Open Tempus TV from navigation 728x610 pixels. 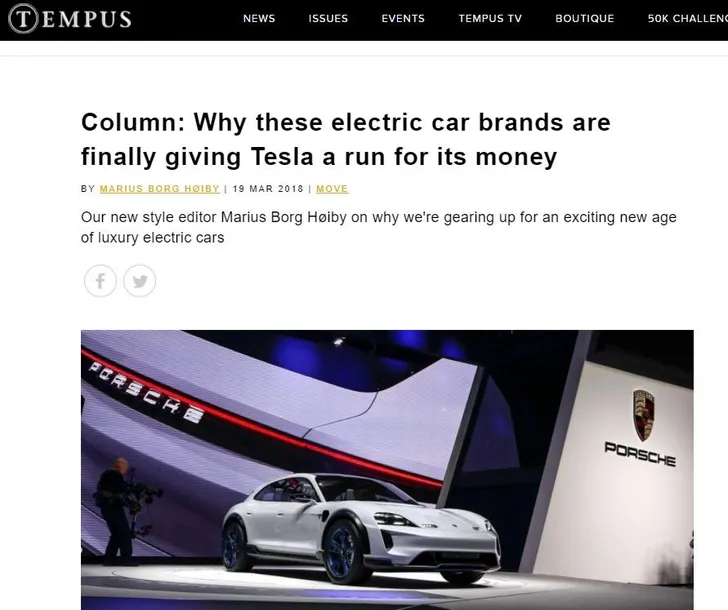tap(490, 19)
